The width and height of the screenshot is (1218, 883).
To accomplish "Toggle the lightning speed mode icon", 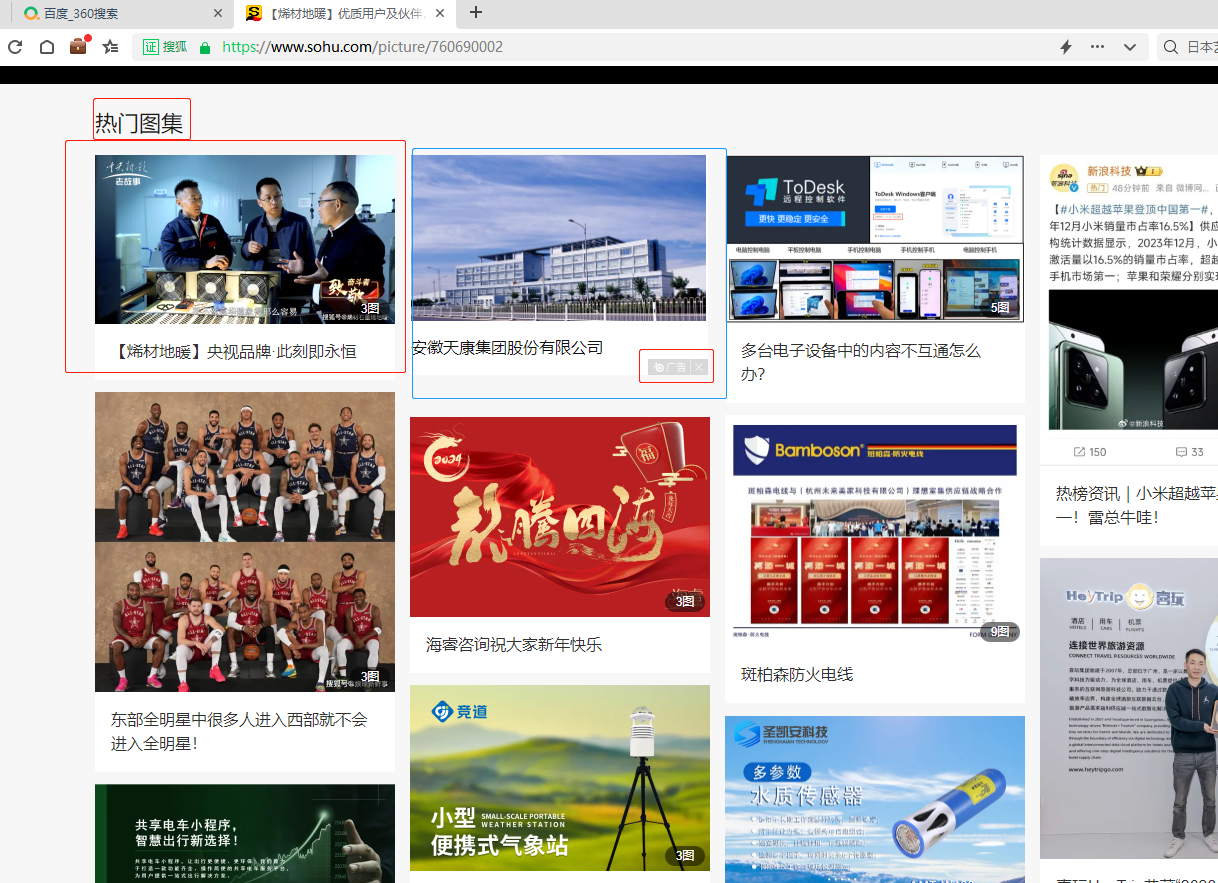I will click(1066, 47).
